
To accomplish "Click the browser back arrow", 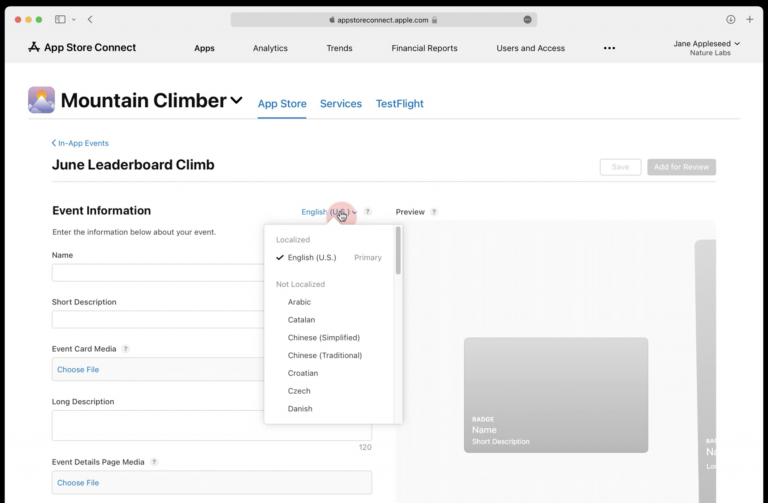I will (x=90, y=20).
